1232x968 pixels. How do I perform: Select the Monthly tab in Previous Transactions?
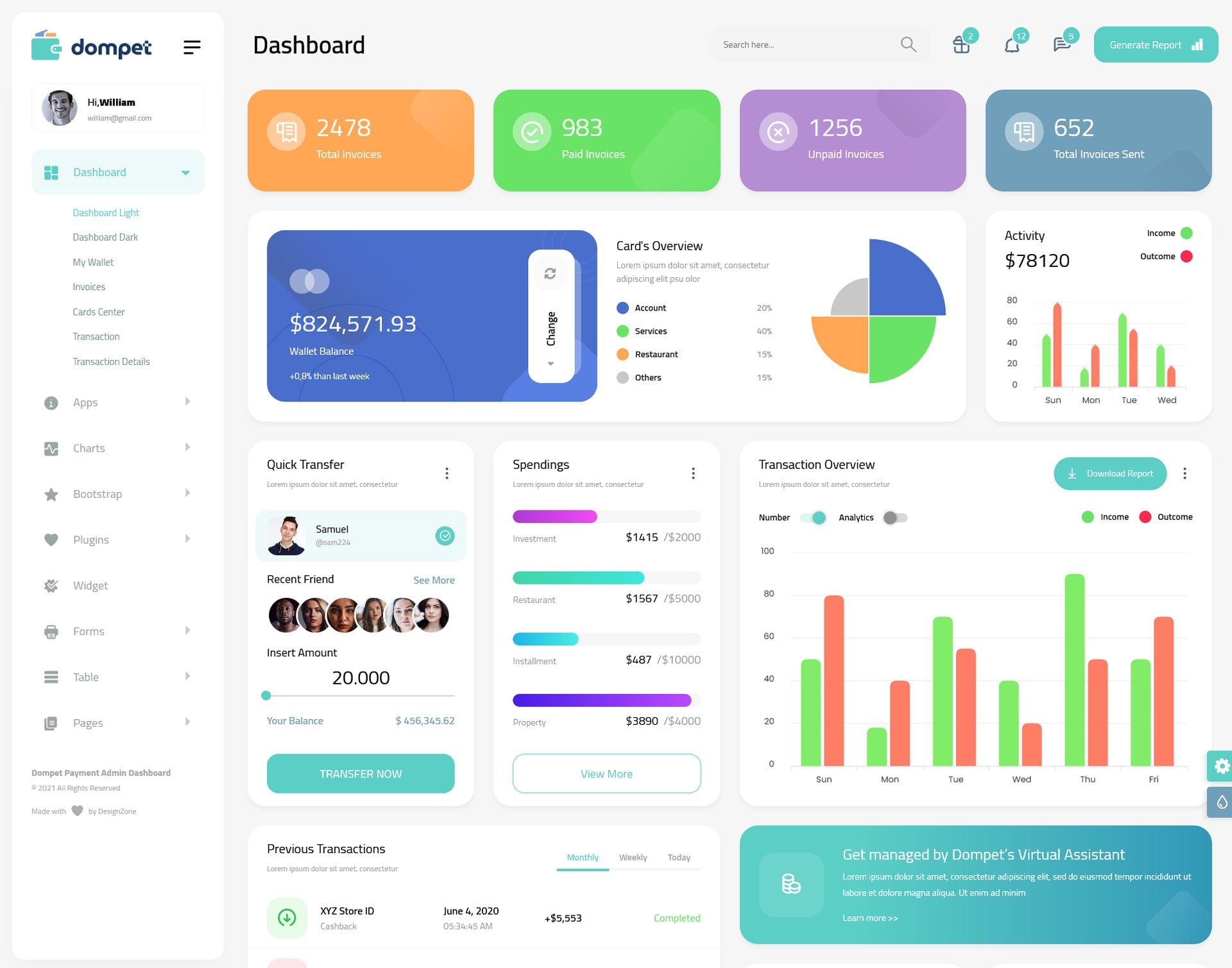click(x=581, y=857)
